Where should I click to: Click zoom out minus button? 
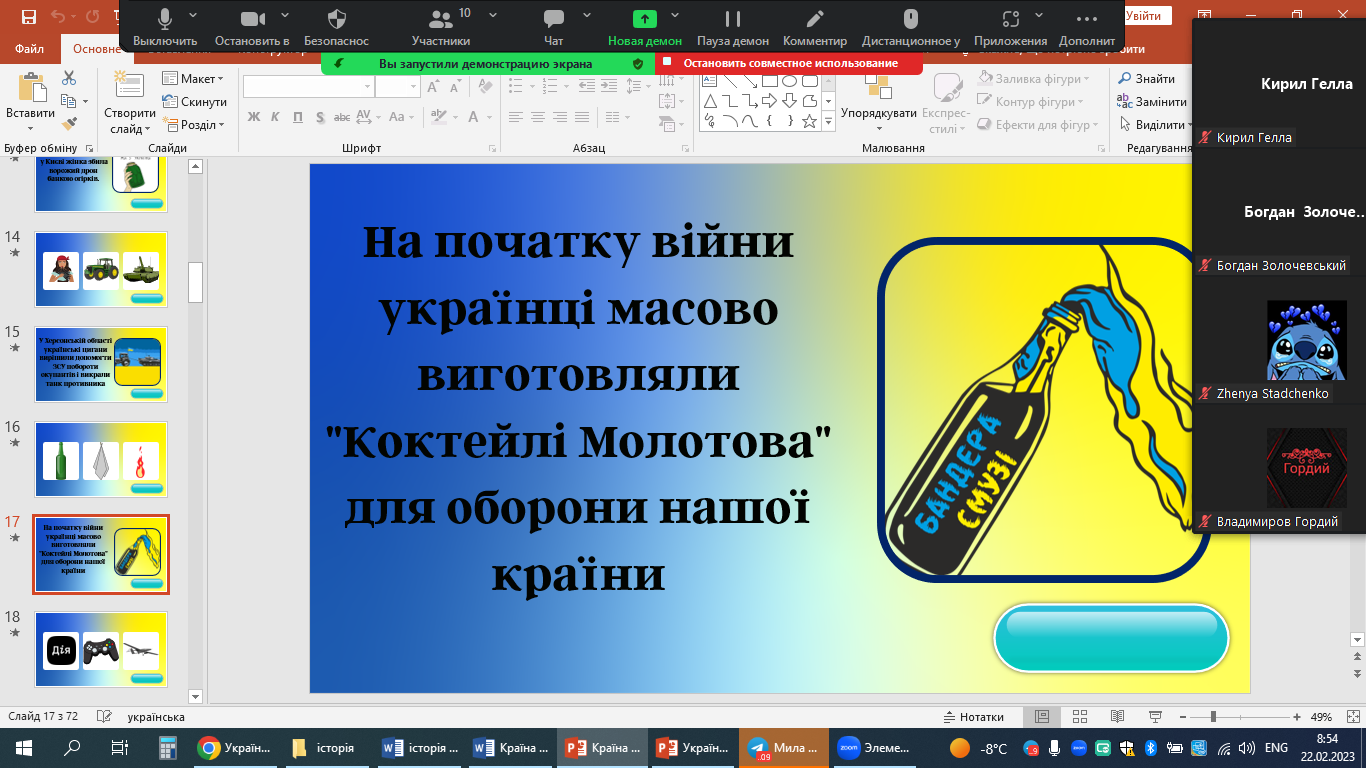(1183, 717)
